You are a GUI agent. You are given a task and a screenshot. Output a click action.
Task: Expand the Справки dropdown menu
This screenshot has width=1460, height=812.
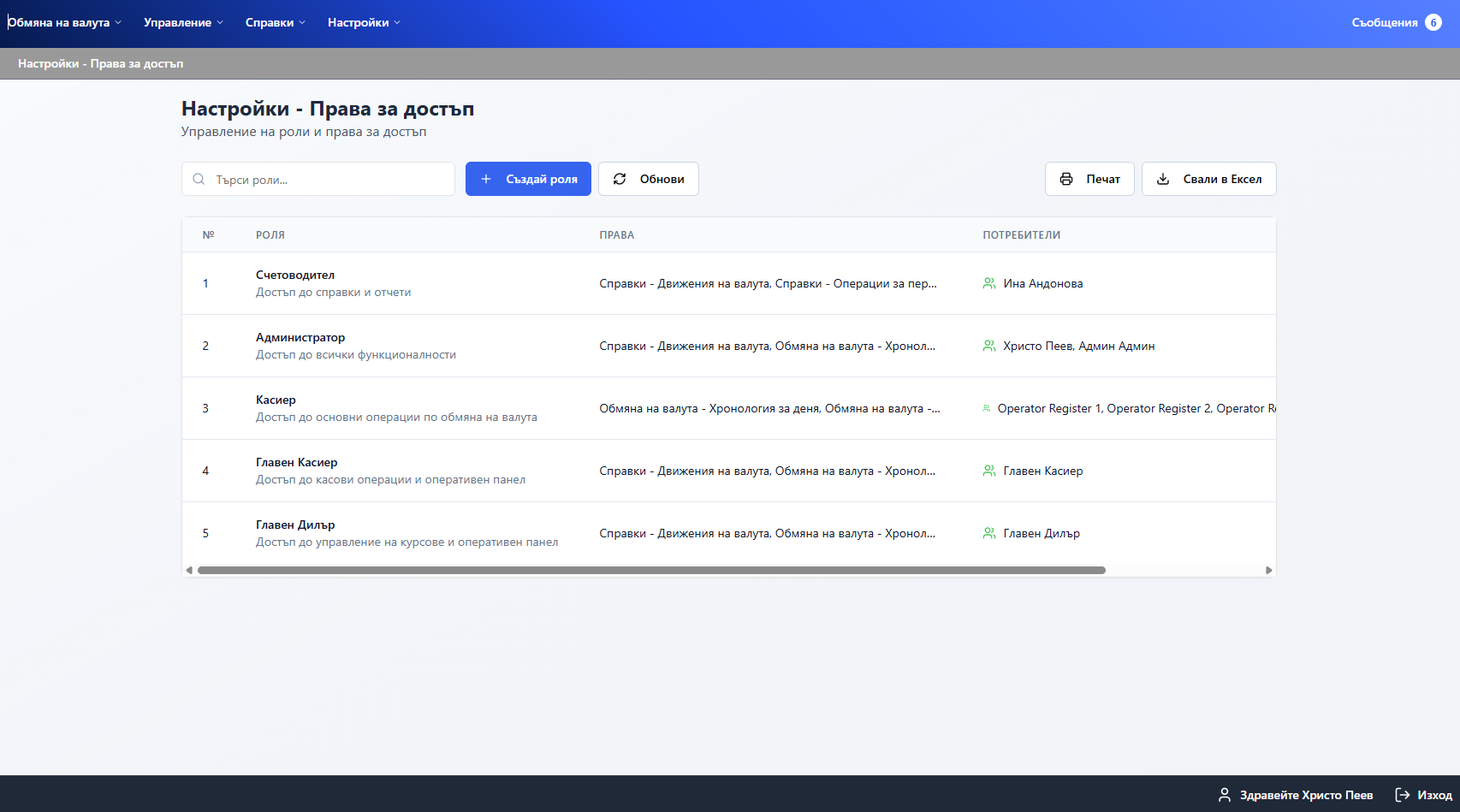click(275, 22)
